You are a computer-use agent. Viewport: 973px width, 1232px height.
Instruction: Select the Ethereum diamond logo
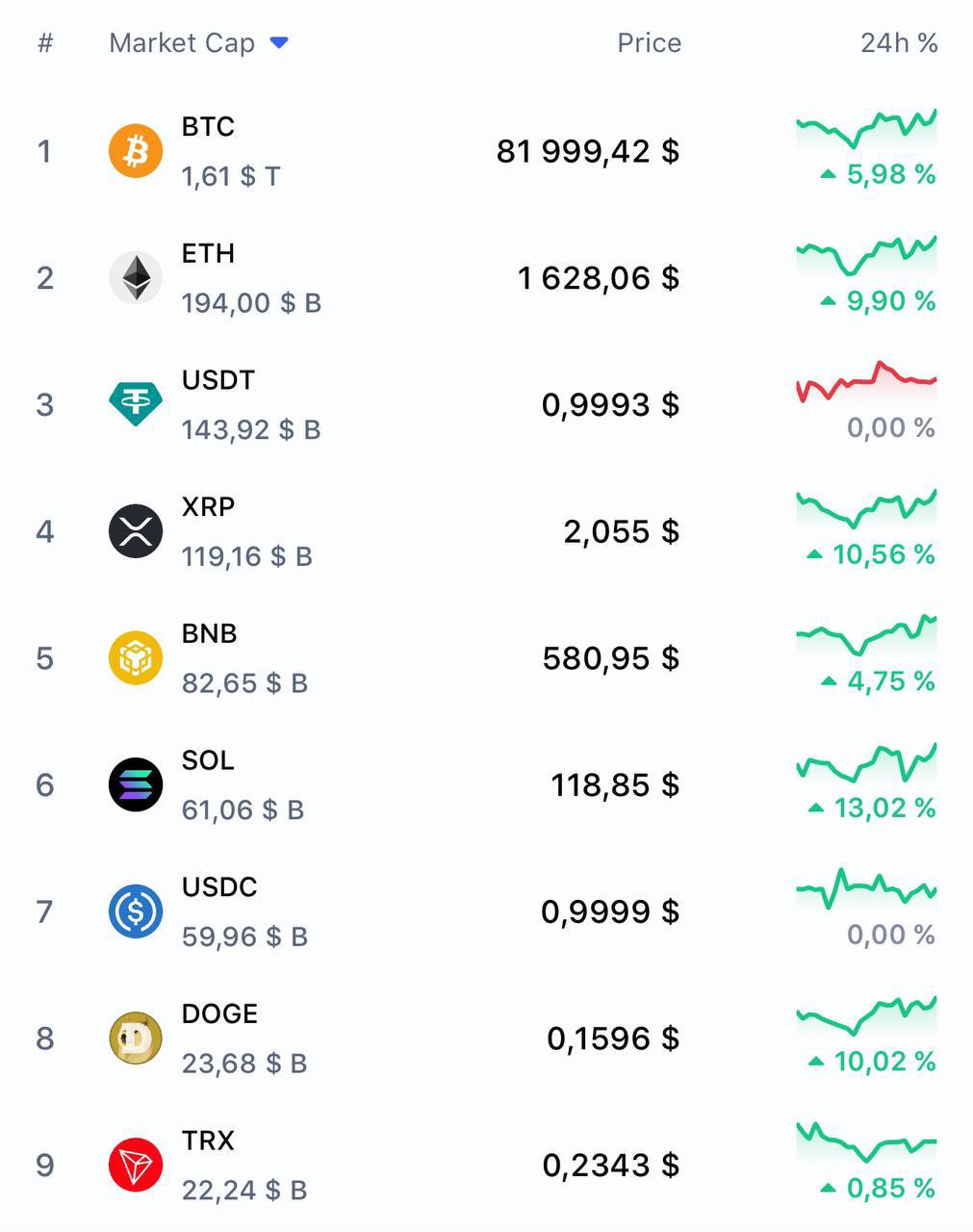pyautogui.click(x=136, y=278)
